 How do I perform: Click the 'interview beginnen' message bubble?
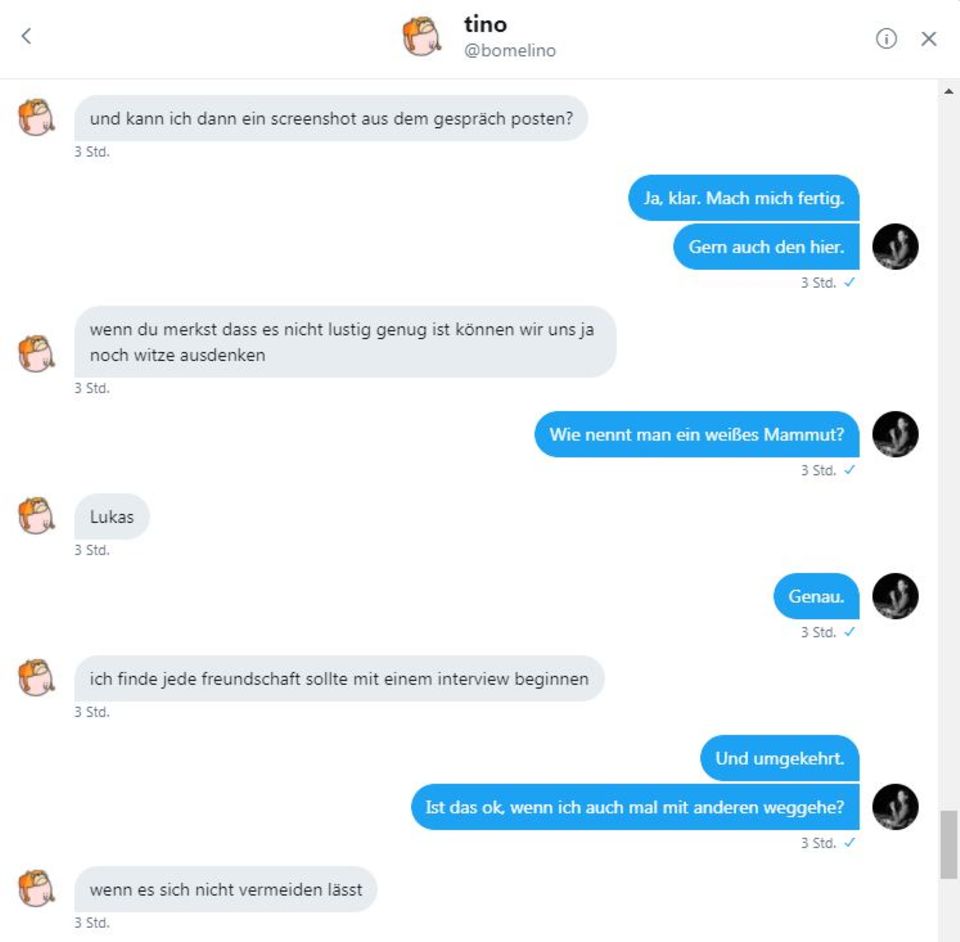339,679
